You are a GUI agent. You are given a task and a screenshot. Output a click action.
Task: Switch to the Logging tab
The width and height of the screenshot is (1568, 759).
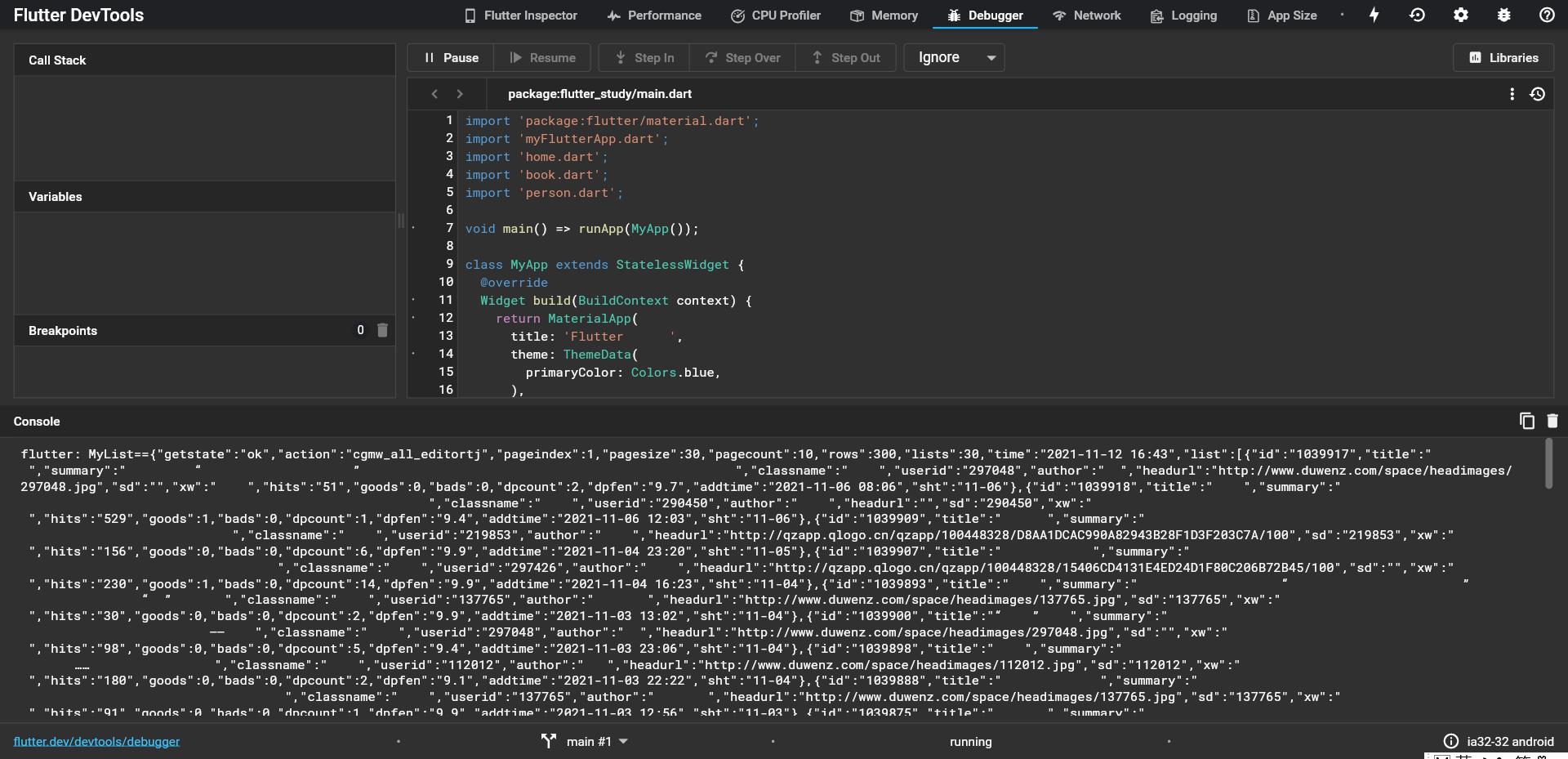[1183, 16]
